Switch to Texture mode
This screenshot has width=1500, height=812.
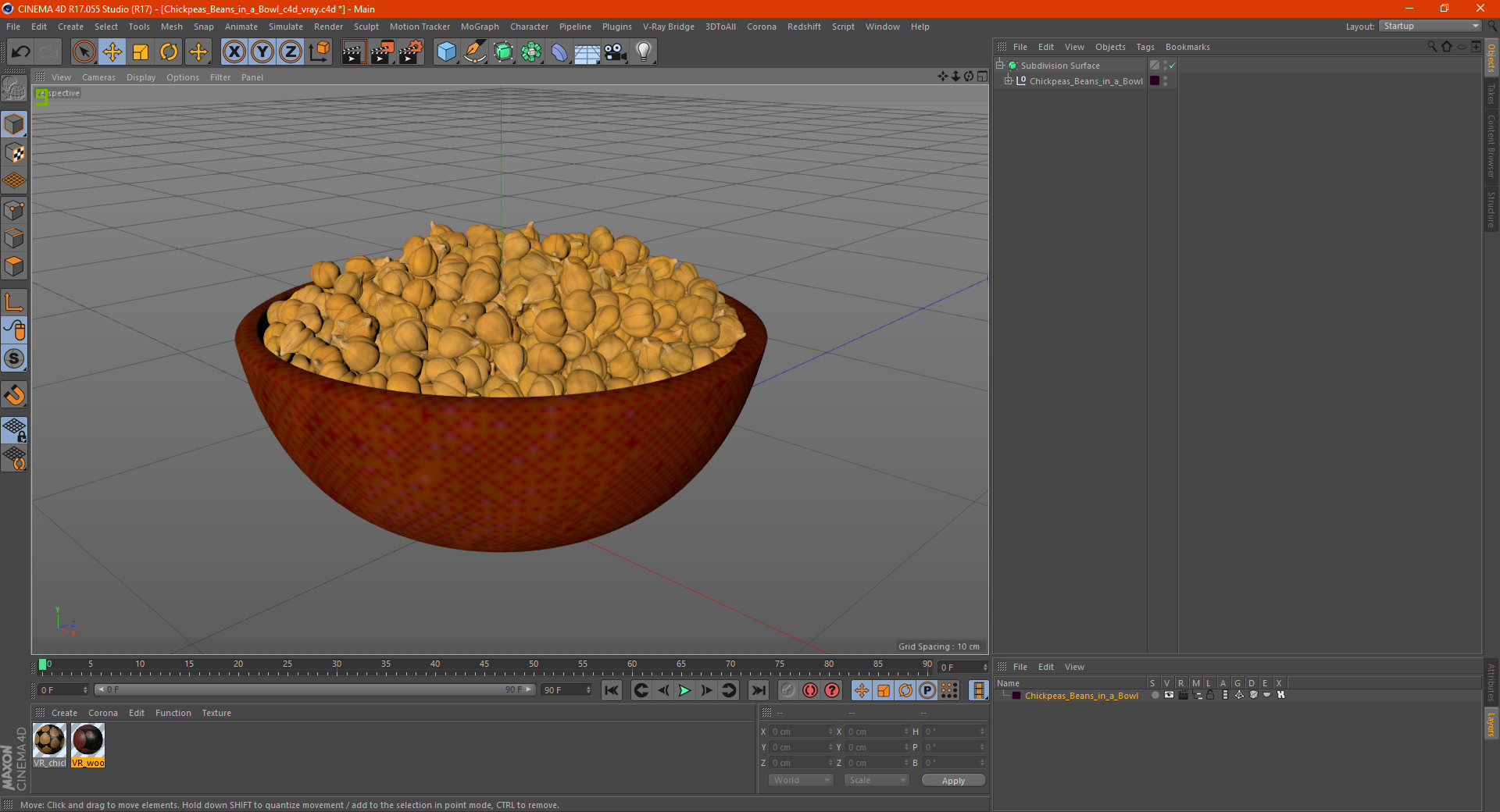(14, 153)
